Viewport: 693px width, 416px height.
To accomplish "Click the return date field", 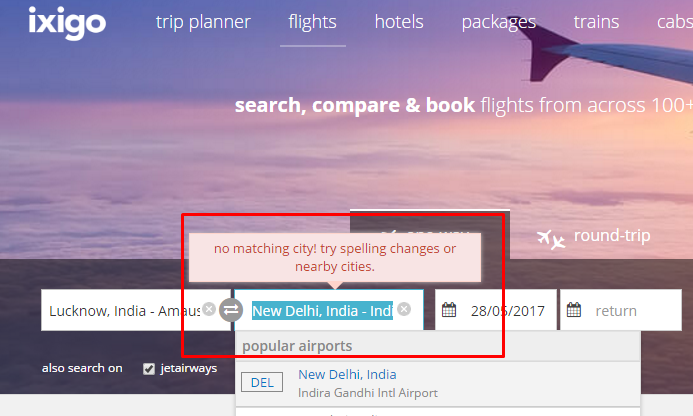I will (621, 310).
